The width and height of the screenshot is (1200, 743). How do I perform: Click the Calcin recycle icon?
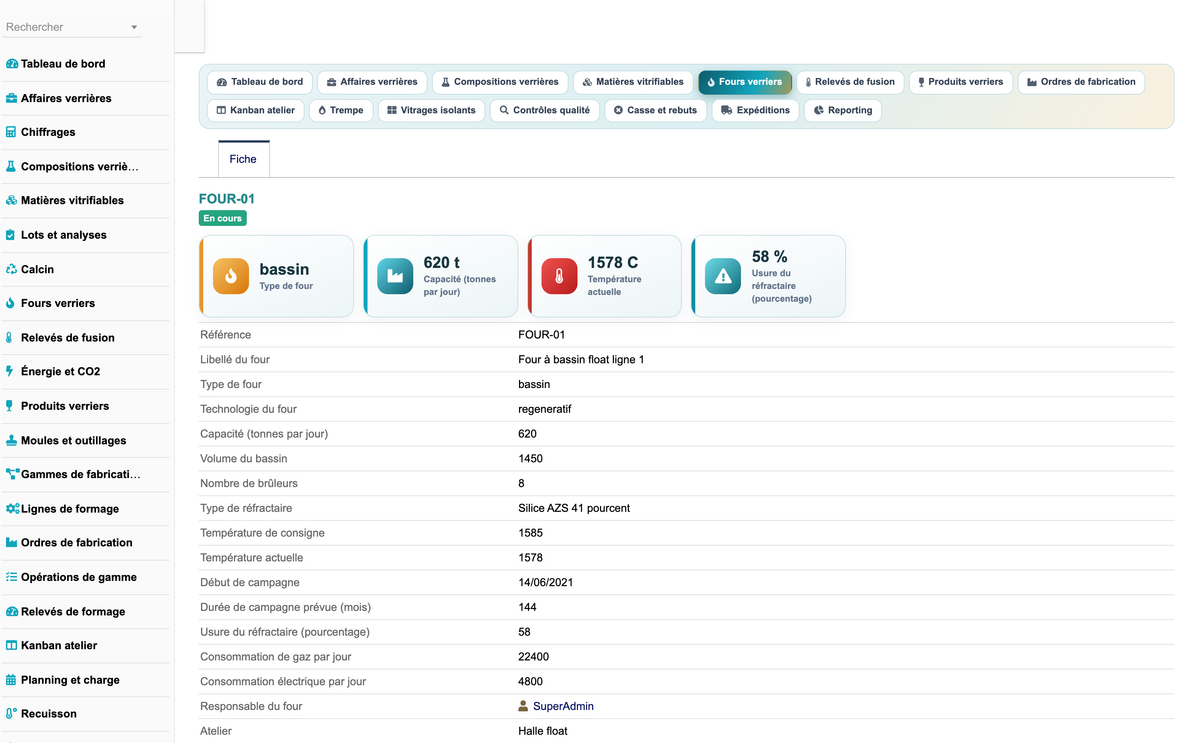12,269
